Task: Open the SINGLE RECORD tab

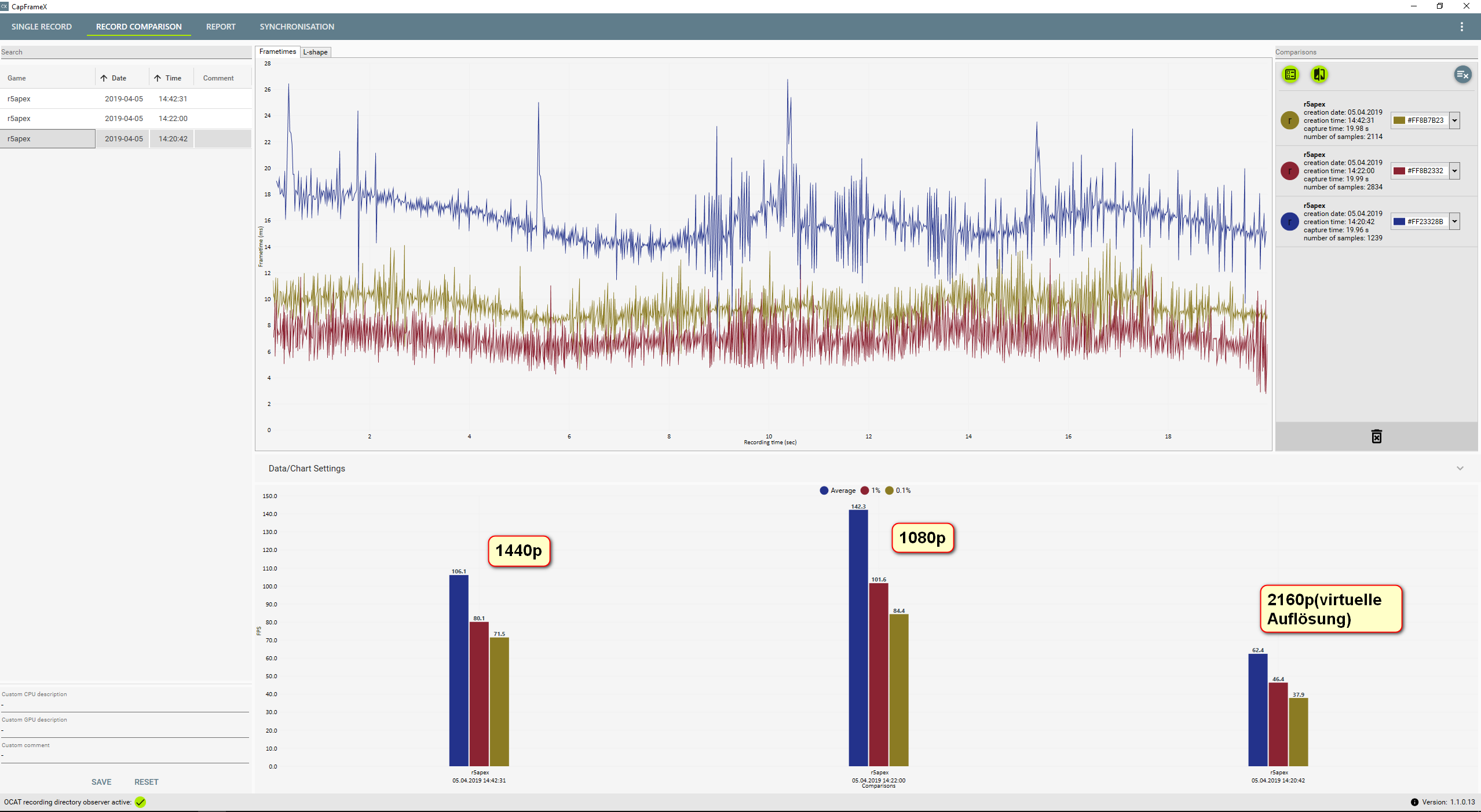Action: tap(42, 27)
